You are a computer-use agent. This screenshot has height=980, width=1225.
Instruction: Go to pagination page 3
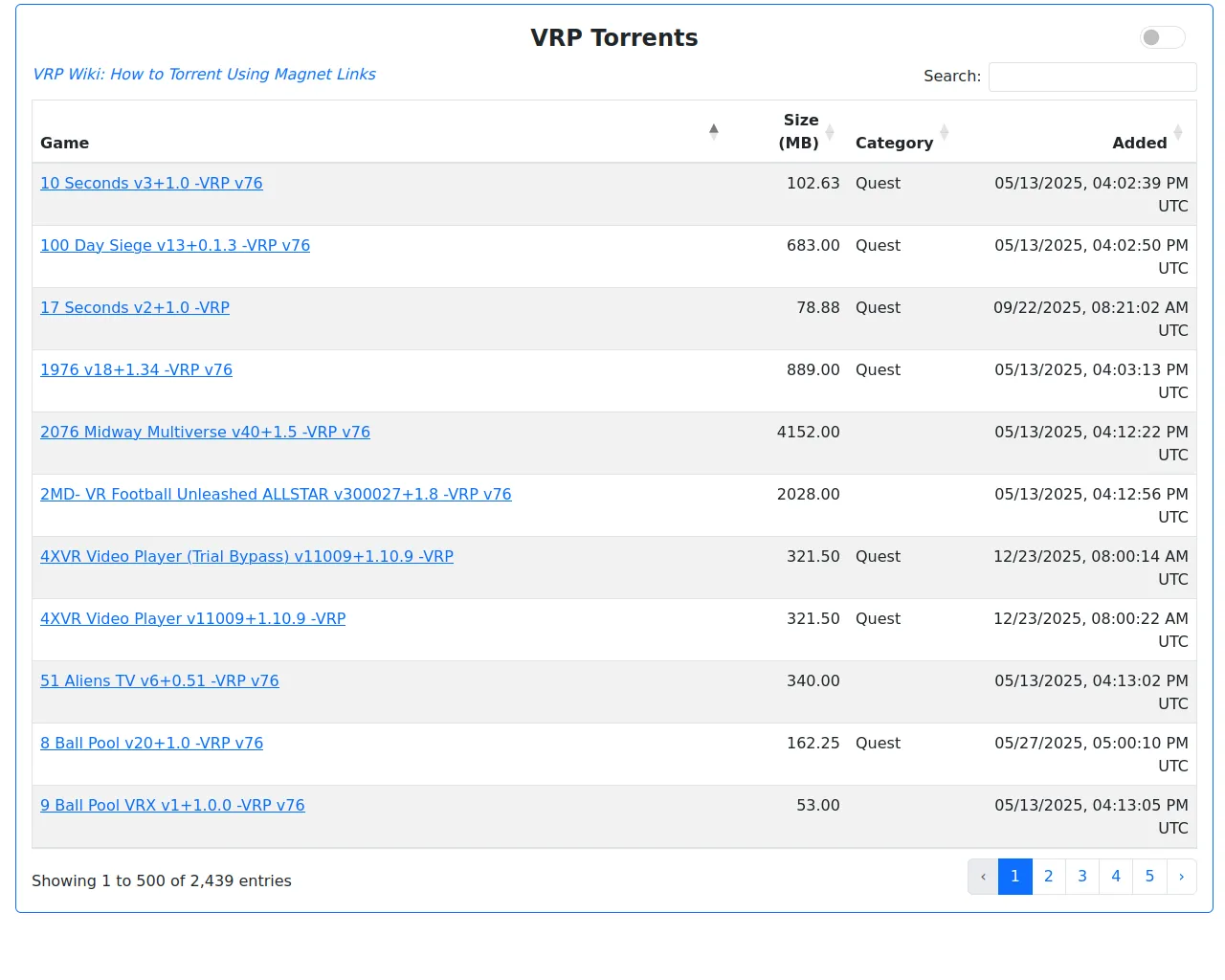click(1082, 877)
